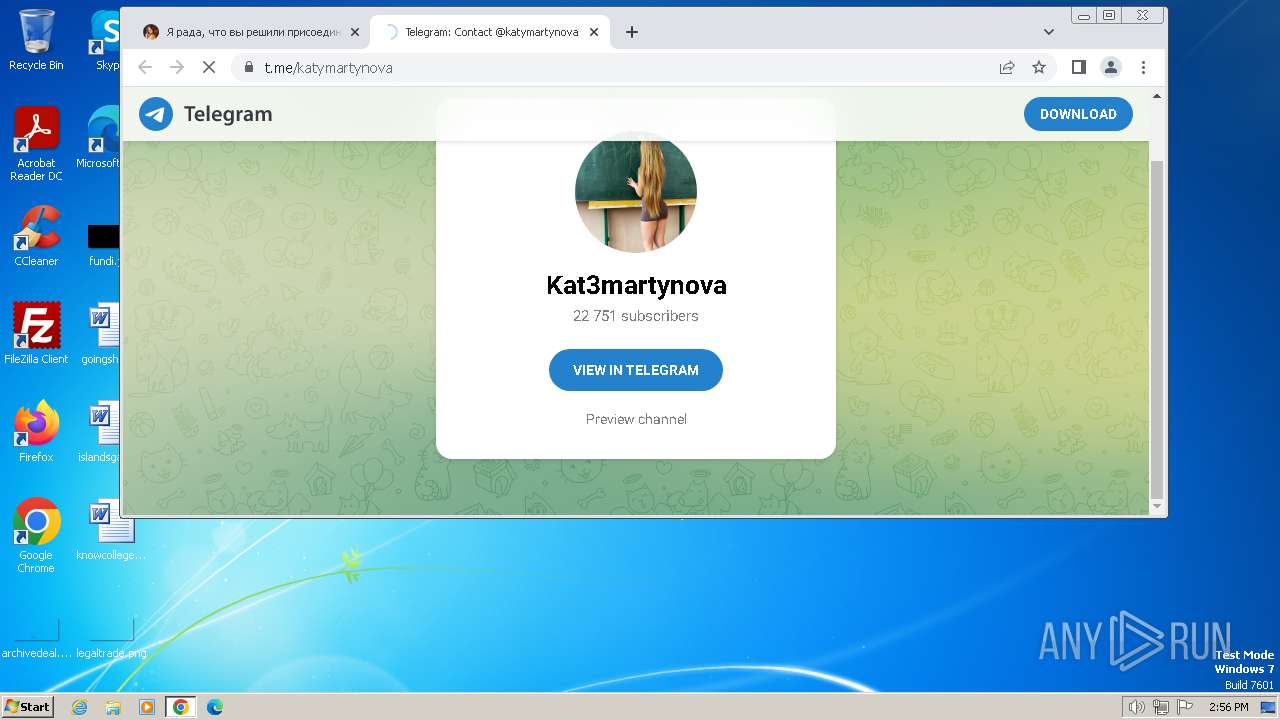Bookmark this tab with star
The width and height of the screenshot is (1280, 720).
[1039, 67]
